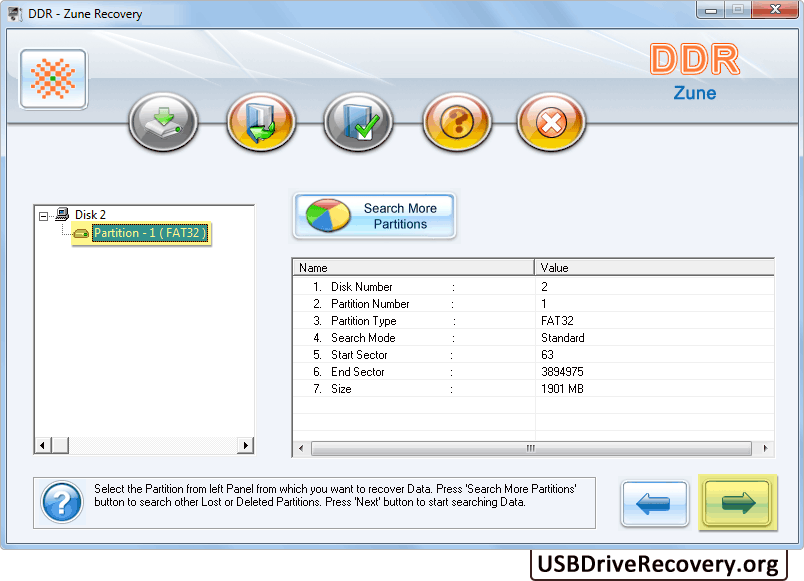
Task: Click the 1901 MB value cell
Action: coord(562,388)
